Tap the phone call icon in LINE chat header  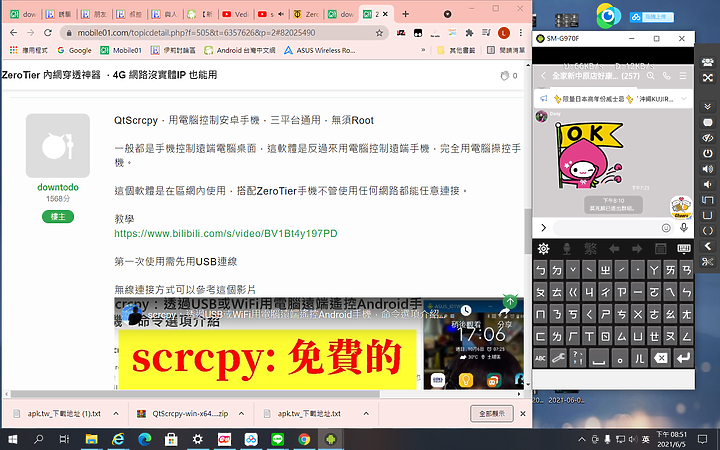tap(667, 76)
